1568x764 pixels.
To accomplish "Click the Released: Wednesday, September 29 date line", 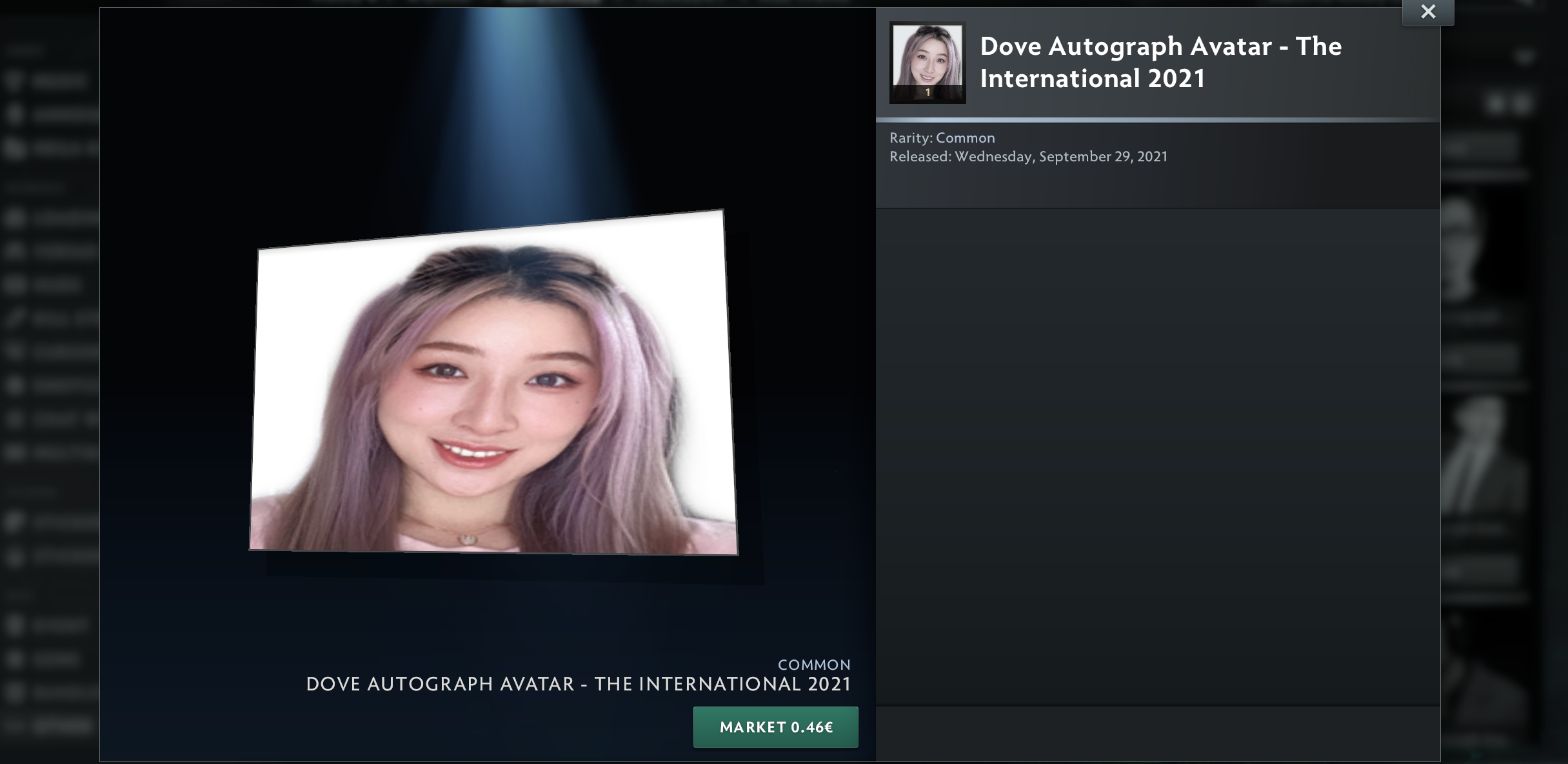I will (x=1028, y=156).
